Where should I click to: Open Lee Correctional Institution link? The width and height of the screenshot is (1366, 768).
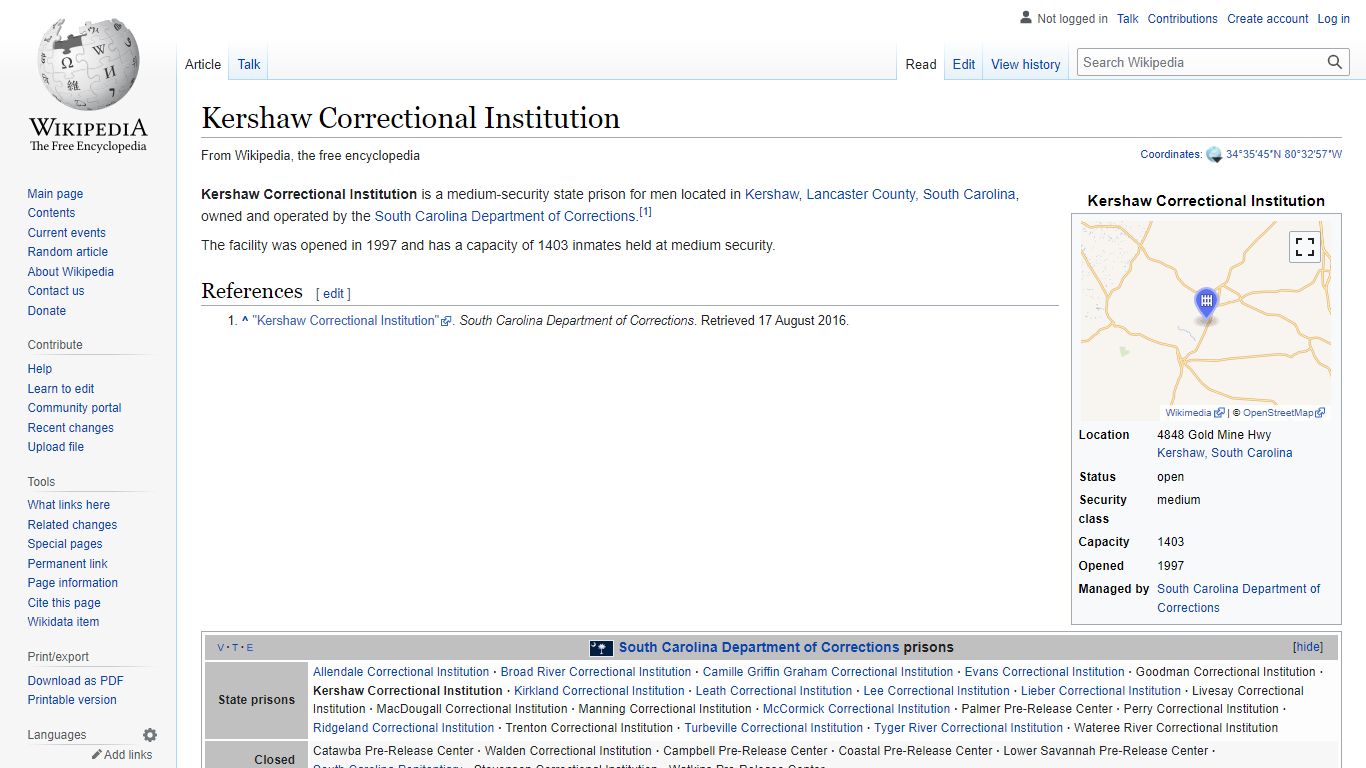937,691
